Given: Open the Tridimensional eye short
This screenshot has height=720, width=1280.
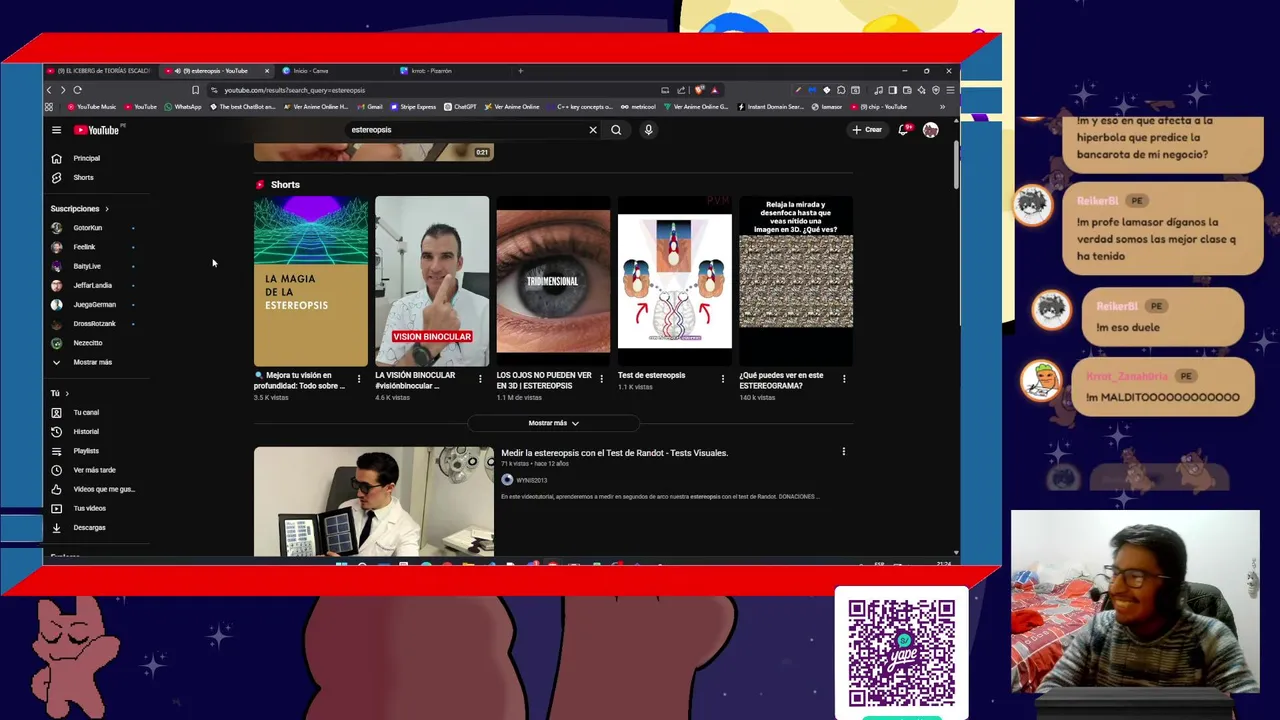Looking at the screenshot, I should point(553,281).
